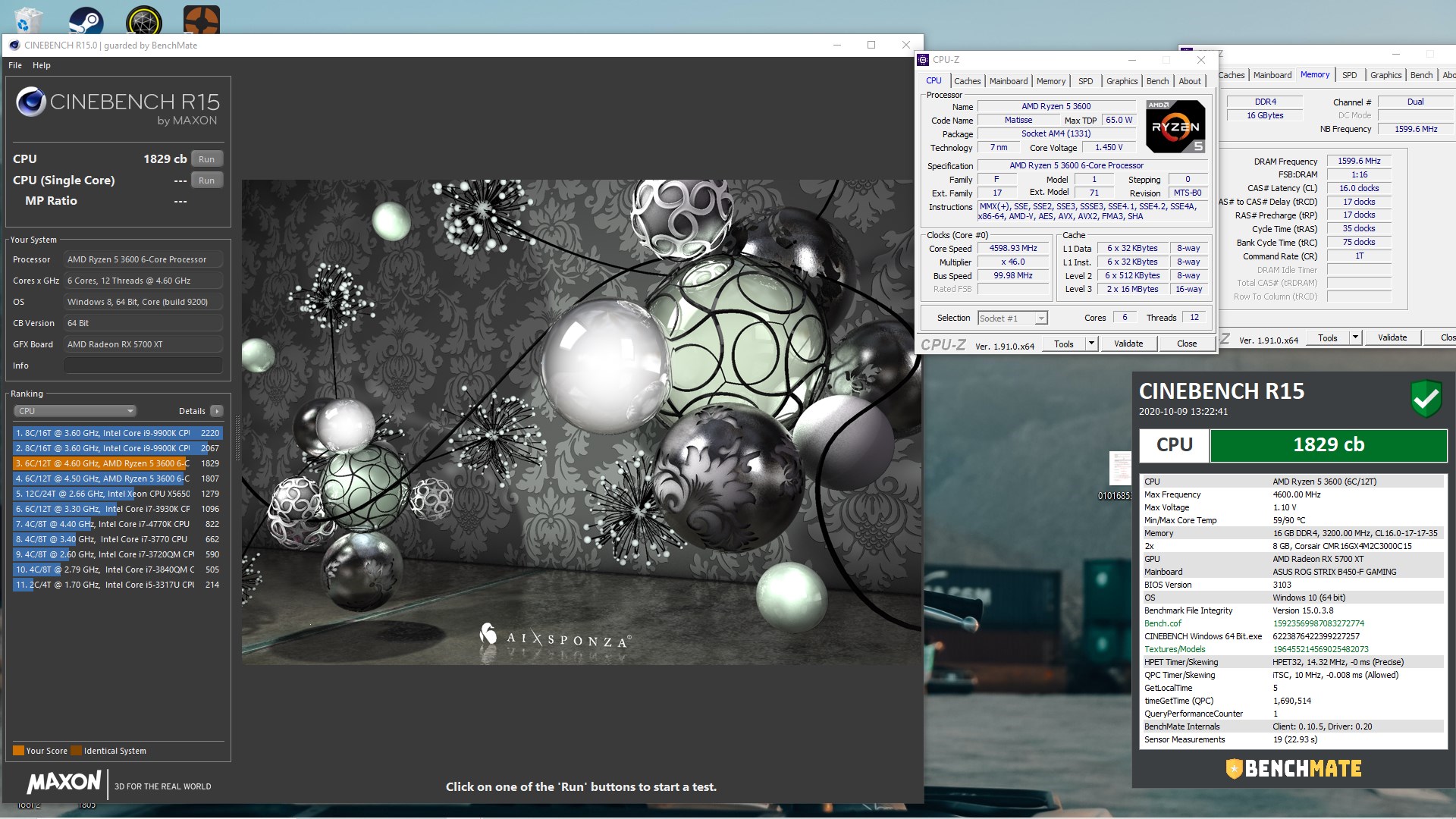Click Tools button in front CPU-Z window
This screenshot has width=1456, height=819.
pyautogui.click(x=1064, y=344)
